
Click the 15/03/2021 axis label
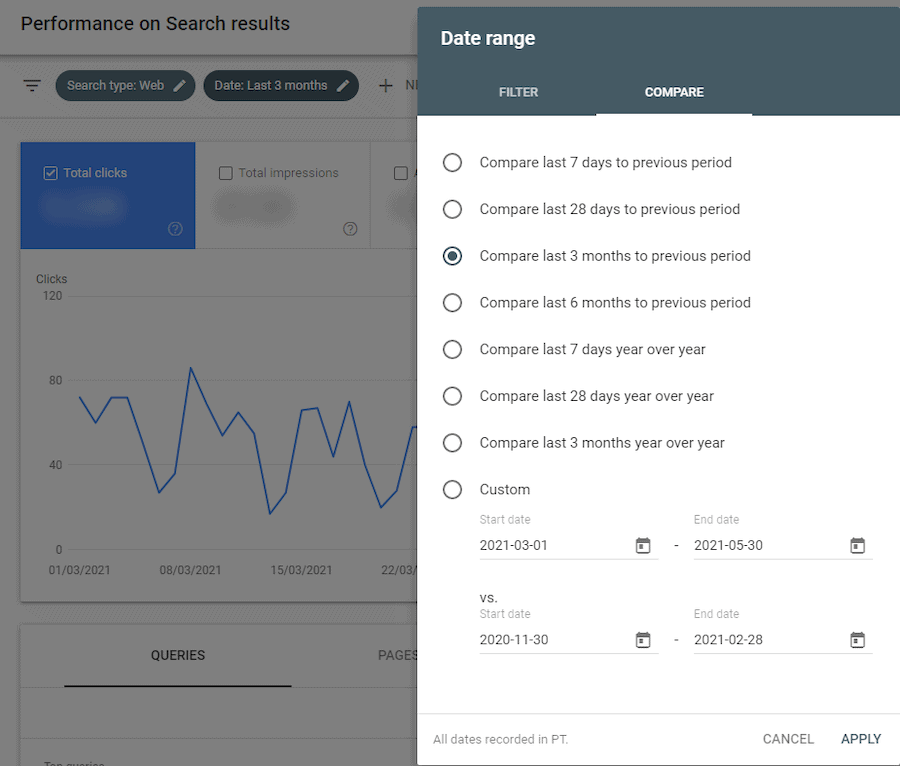301,570
